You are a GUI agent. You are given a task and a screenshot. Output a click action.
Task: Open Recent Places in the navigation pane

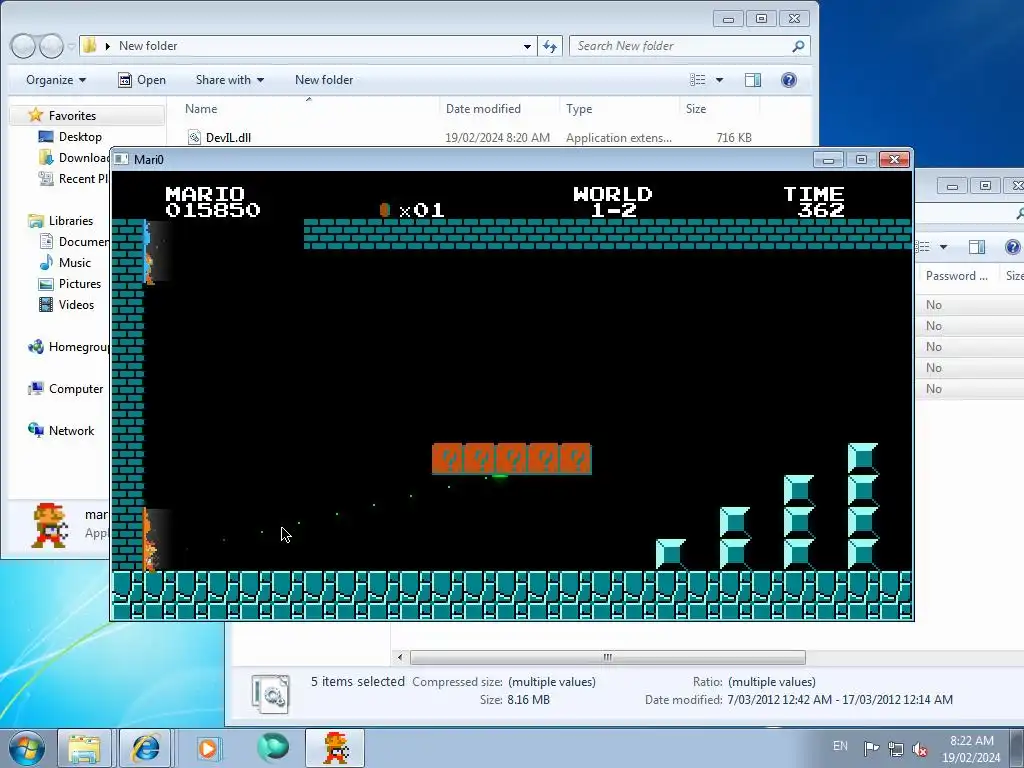[x=83, y=178]
